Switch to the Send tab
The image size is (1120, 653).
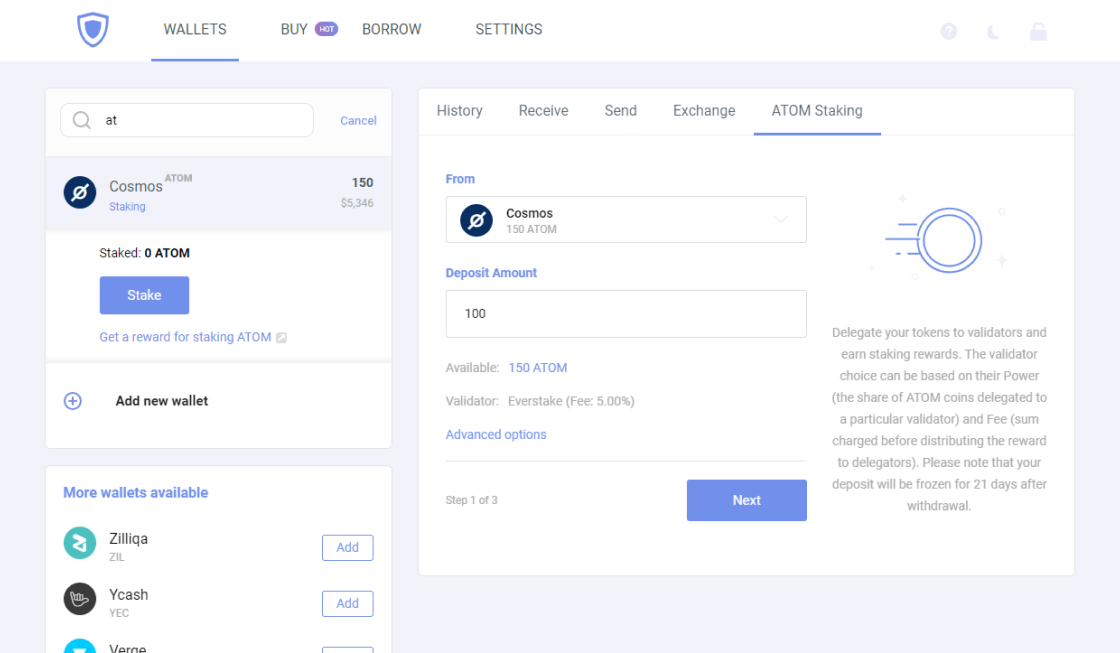tap(620, 111)
